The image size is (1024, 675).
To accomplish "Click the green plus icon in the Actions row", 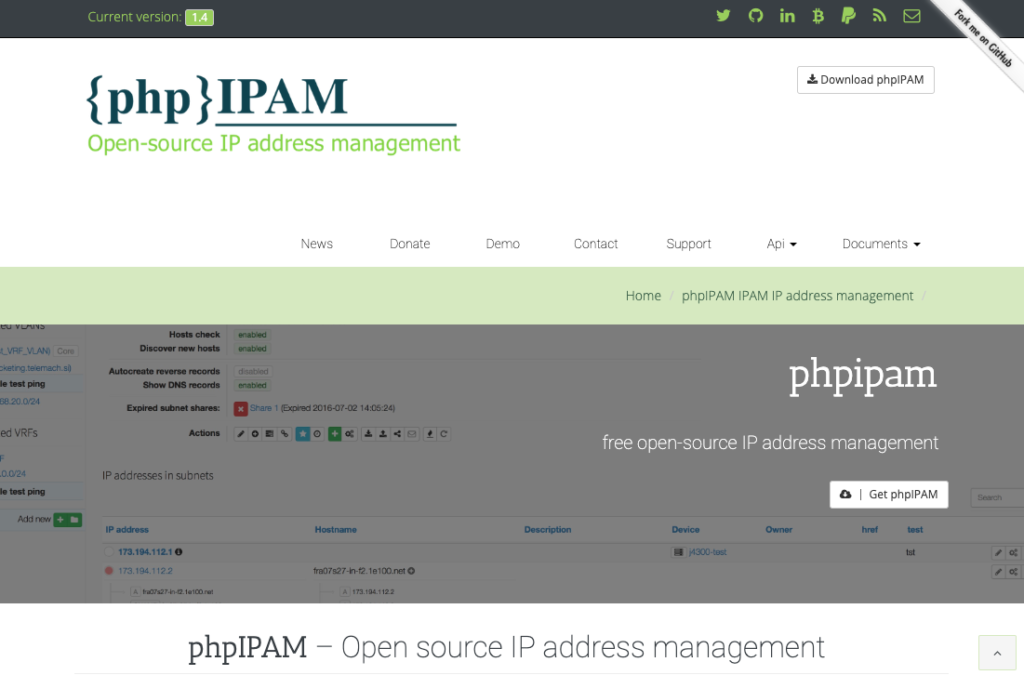I will coord(334,433).
